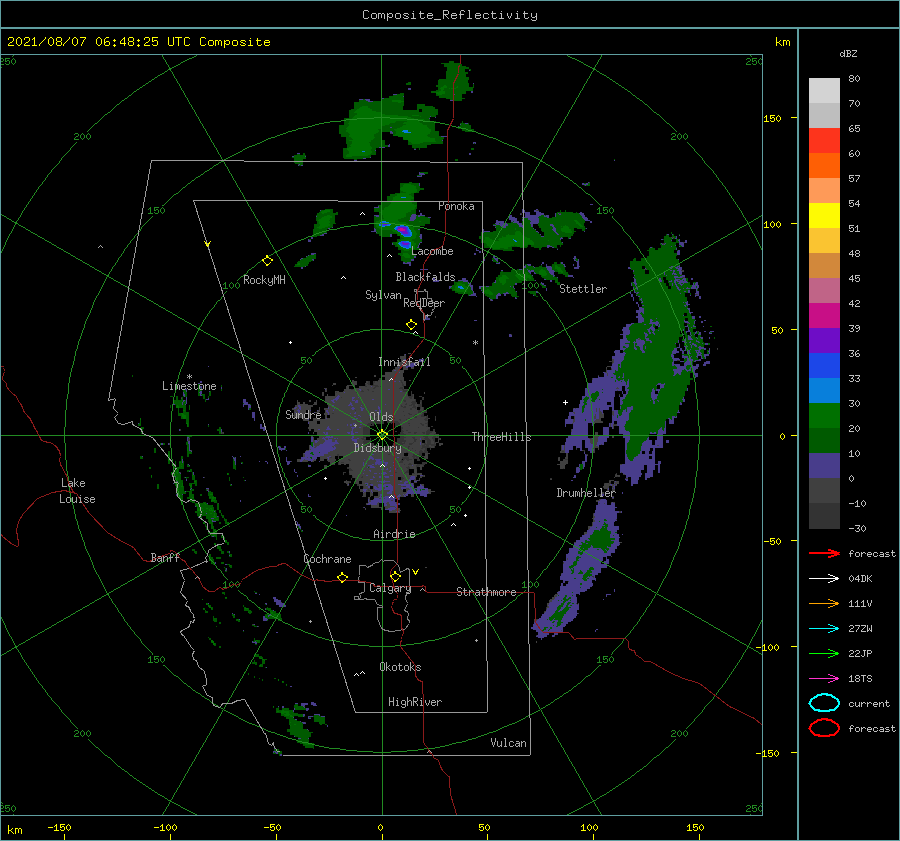Select the yellow 54-51 dBZ swatch
Image resolution: width=900 pixels, height=841 pixels.
[824, 216]
